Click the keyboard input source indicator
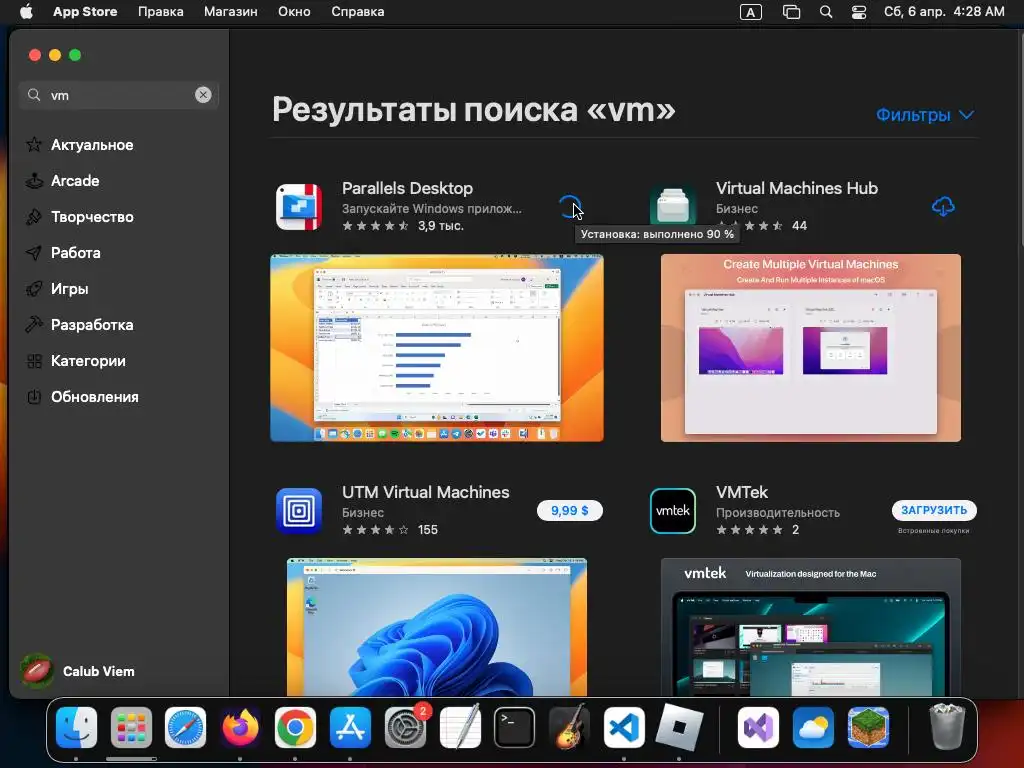The image size is (1024, 768). click(x=750, y=12)
